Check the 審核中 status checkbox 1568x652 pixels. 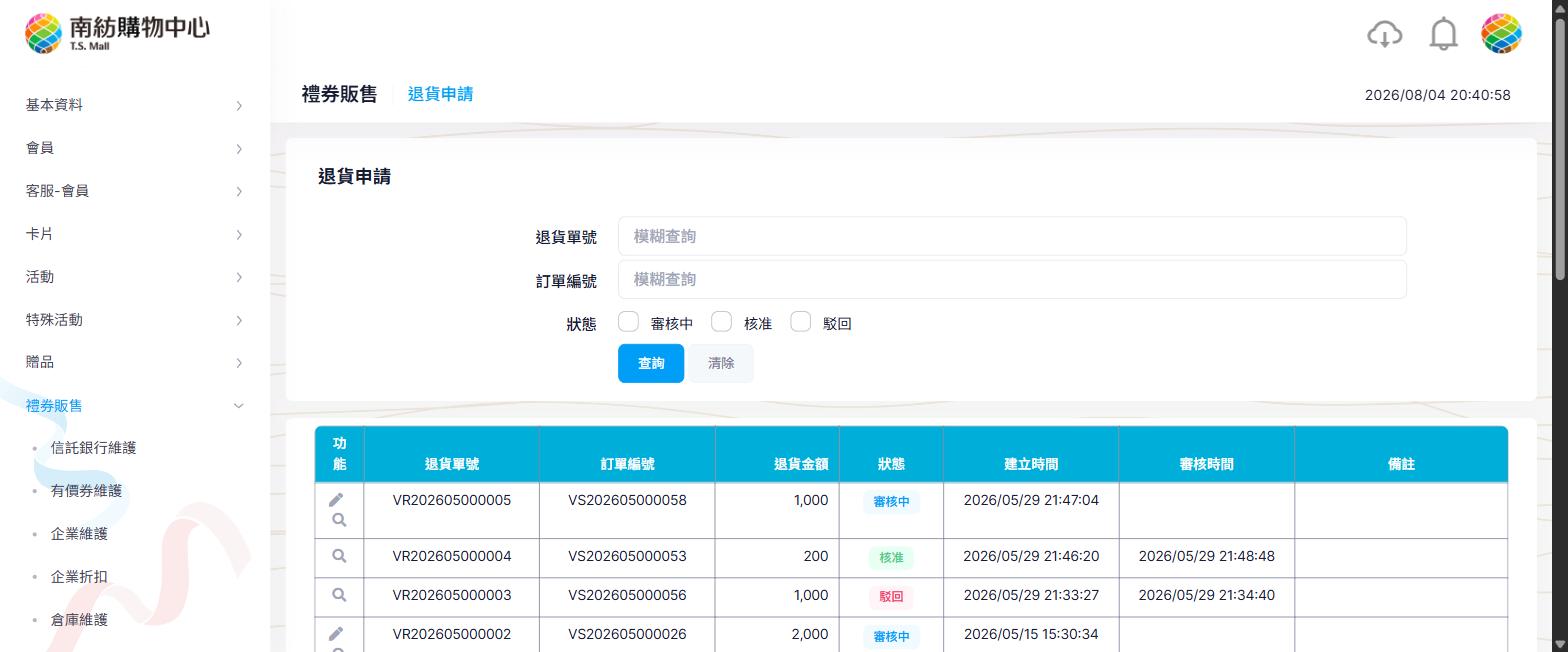coord(628,322)
